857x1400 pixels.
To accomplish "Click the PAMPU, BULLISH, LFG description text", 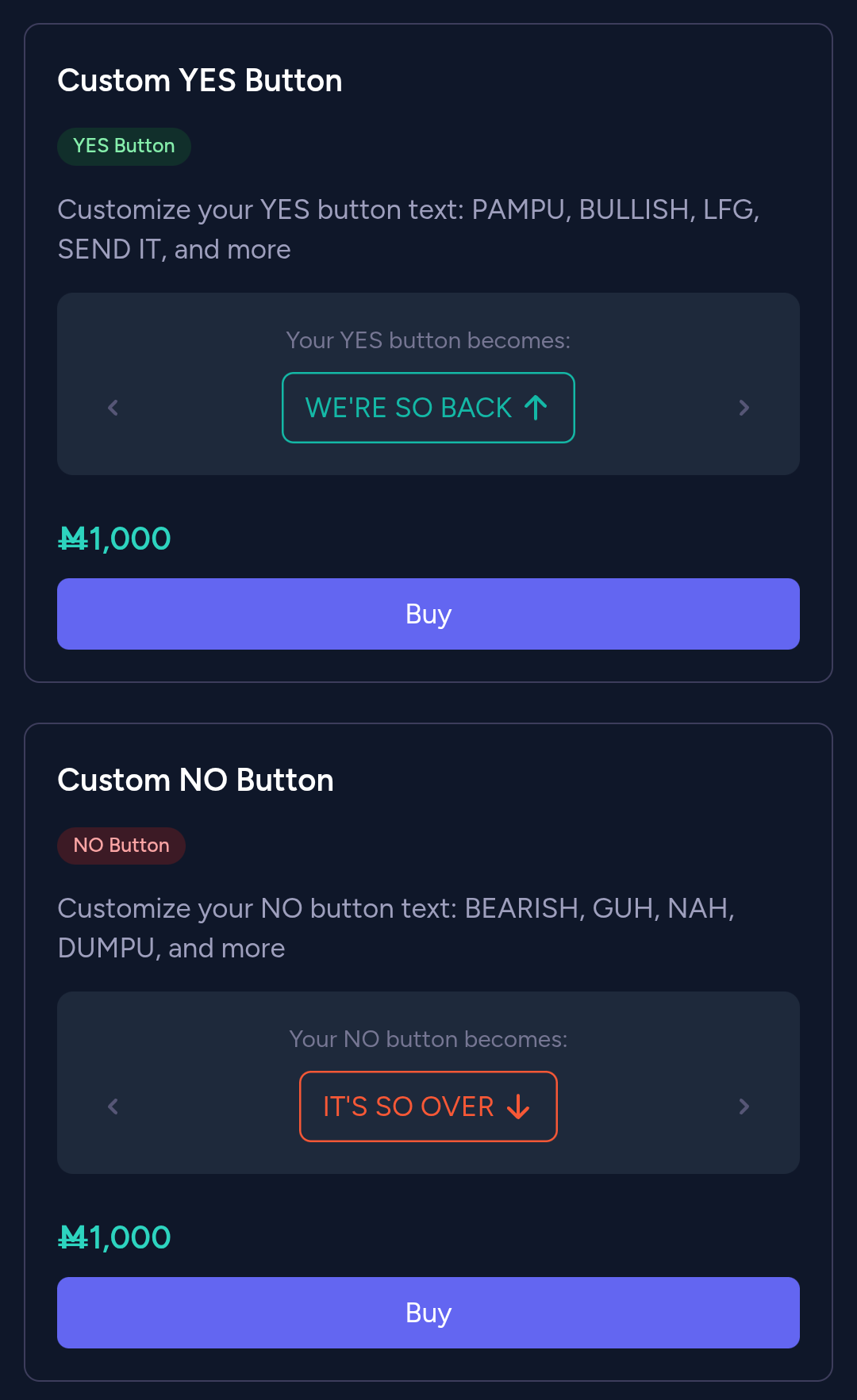I will point(408,229).
